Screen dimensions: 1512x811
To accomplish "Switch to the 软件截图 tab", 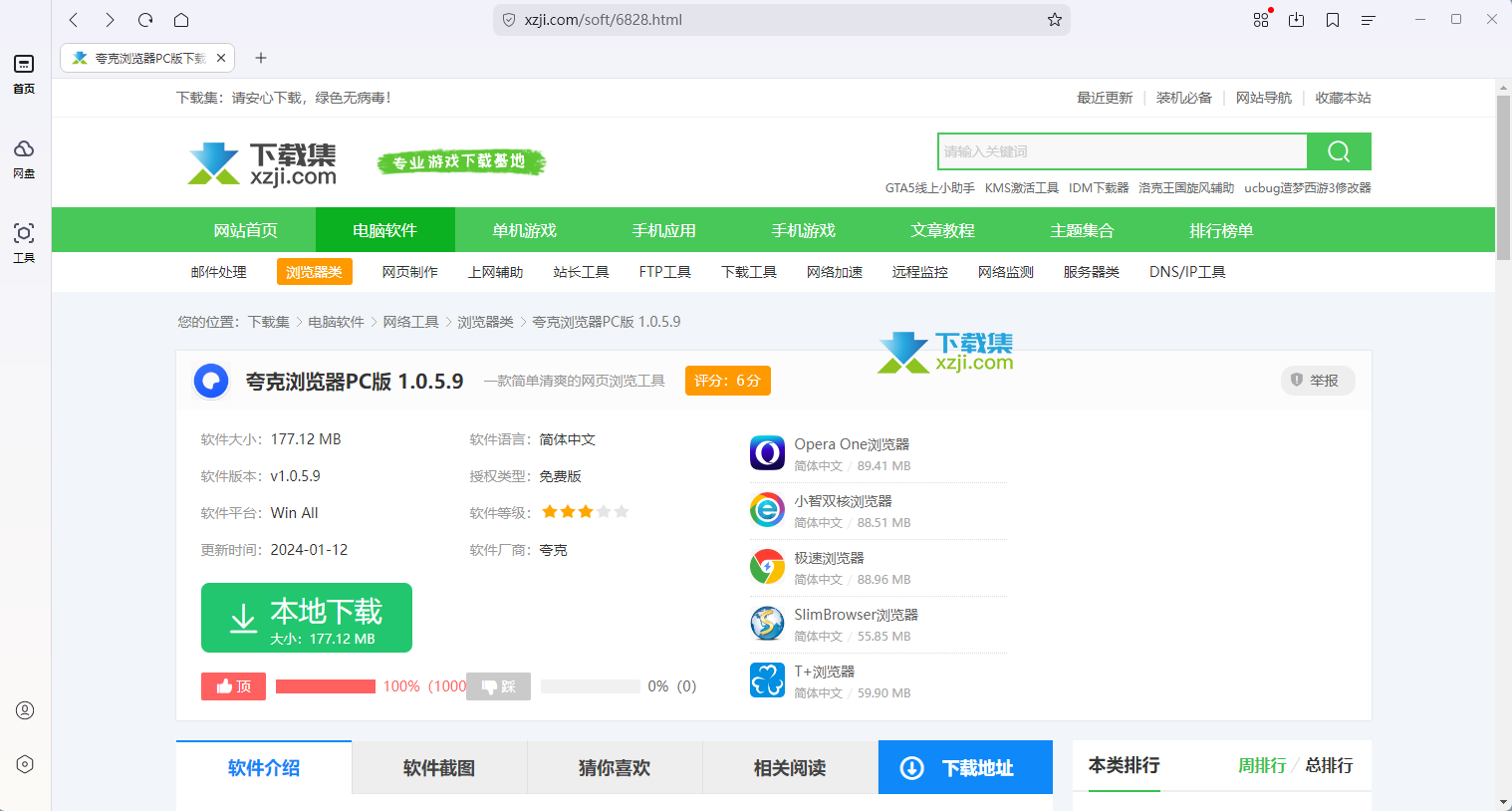I will [x=439, y=768].
